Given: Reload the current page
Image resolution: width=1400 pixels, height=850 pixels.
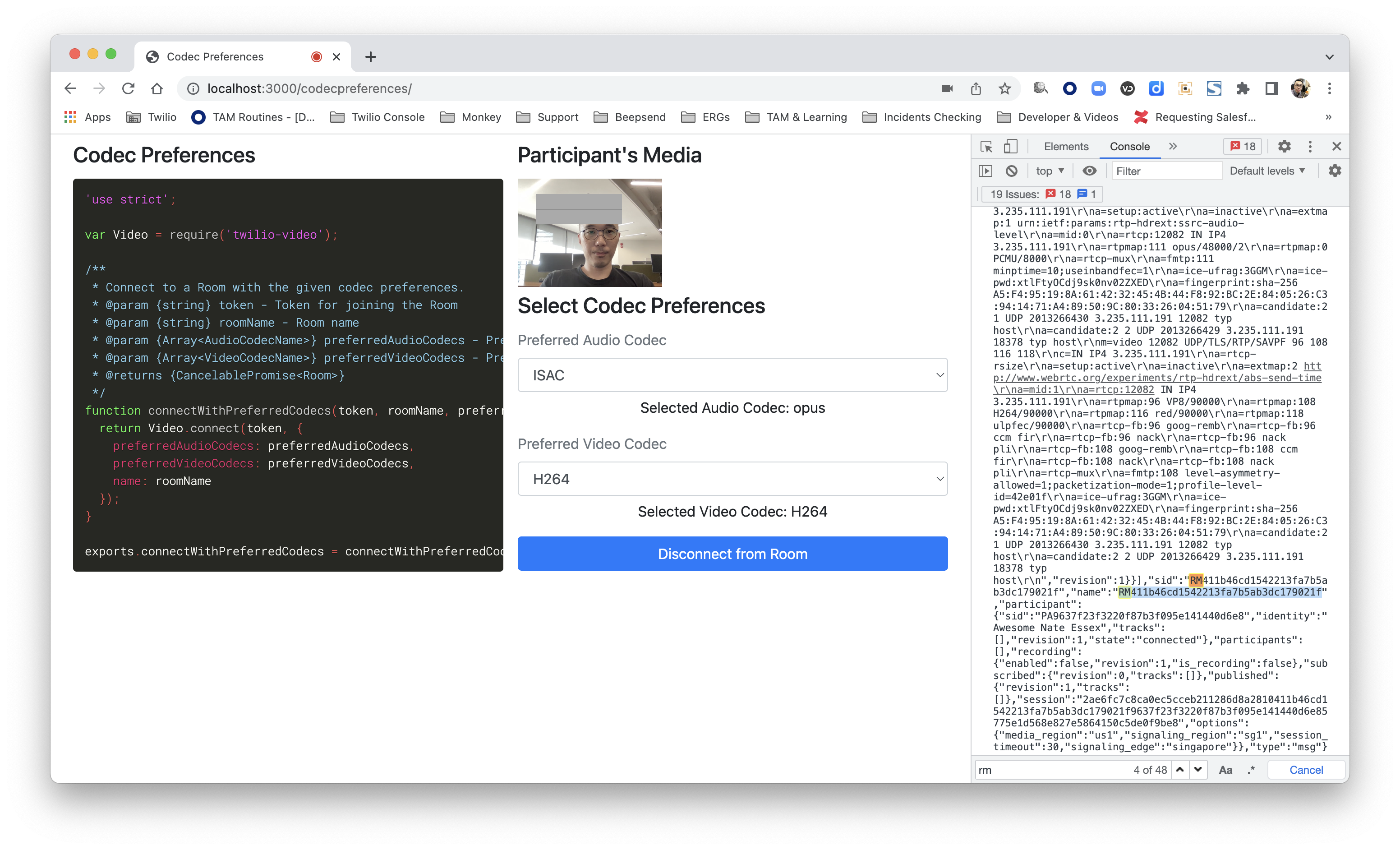Looking at the screenshot, I should coord(129,88).
